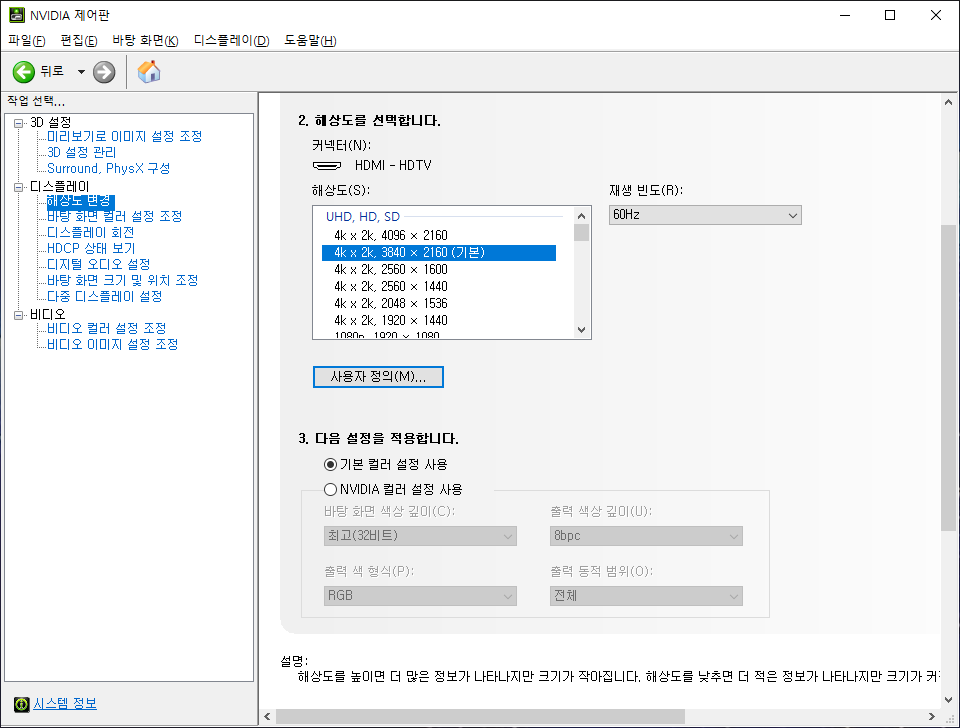The height and width of the screenshot is (728, 960).
Task: Open the 디스플레이(D) menu
Action: pos(231,40)
